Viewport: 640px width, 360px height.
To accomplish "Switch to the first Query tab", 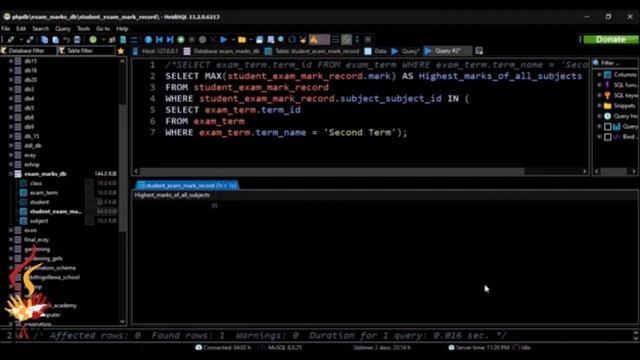I will click(x=405, y=51).
